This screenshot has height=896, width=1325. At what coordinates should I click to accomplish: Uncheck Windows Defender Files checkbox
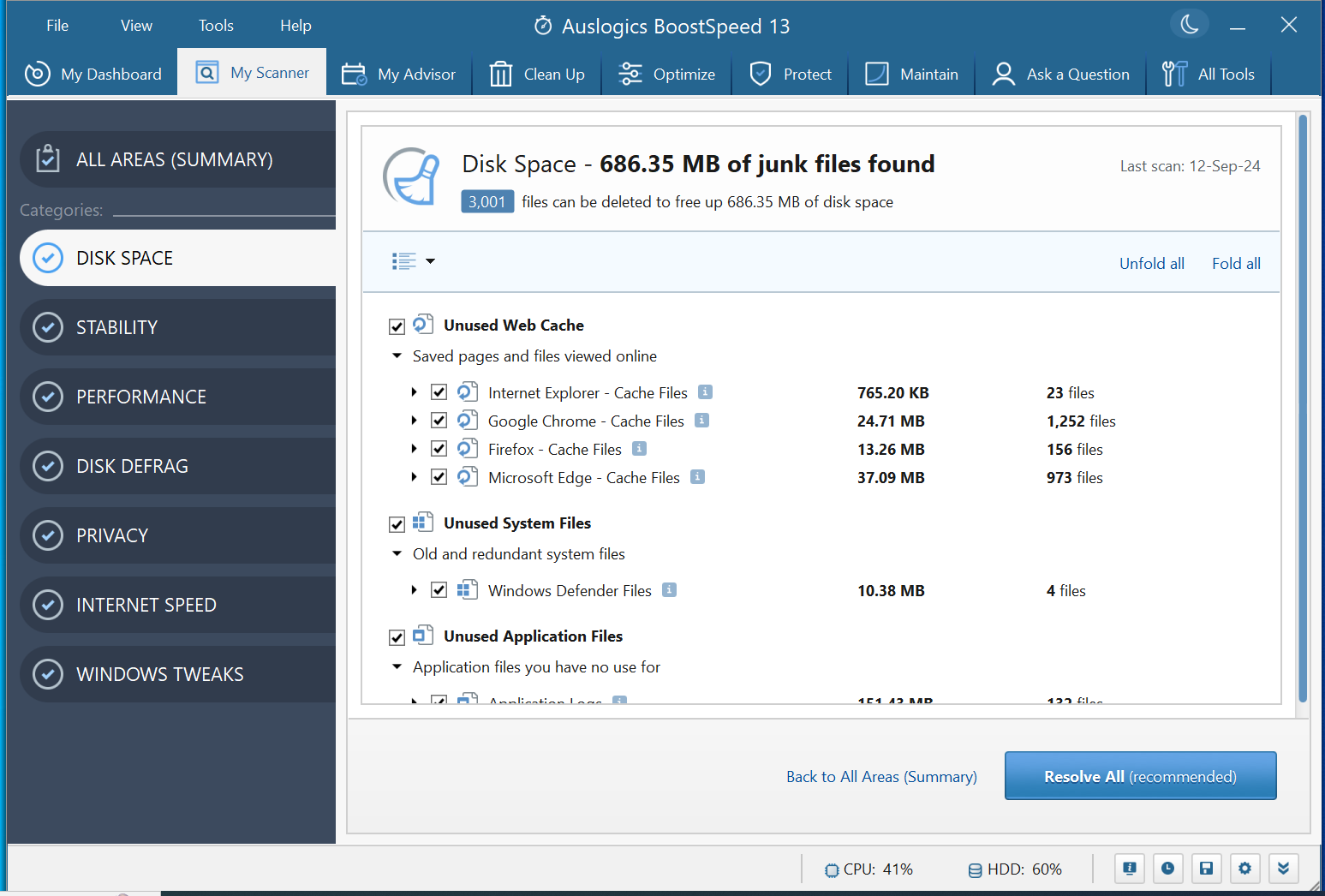point(439,590)
